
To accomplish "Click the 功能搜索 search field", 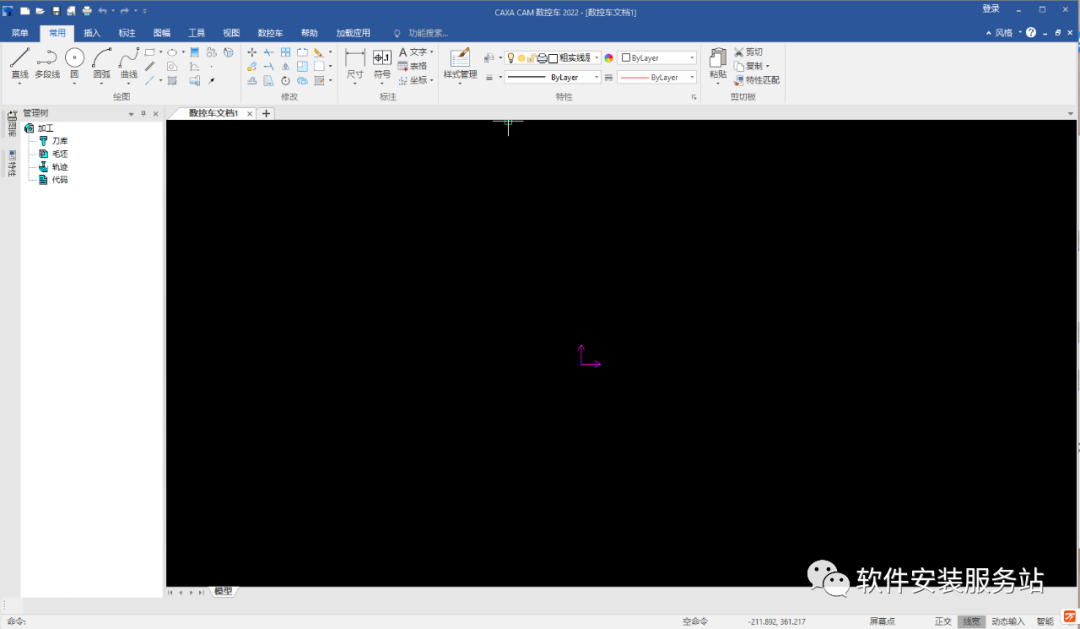I will click(428, 33).
